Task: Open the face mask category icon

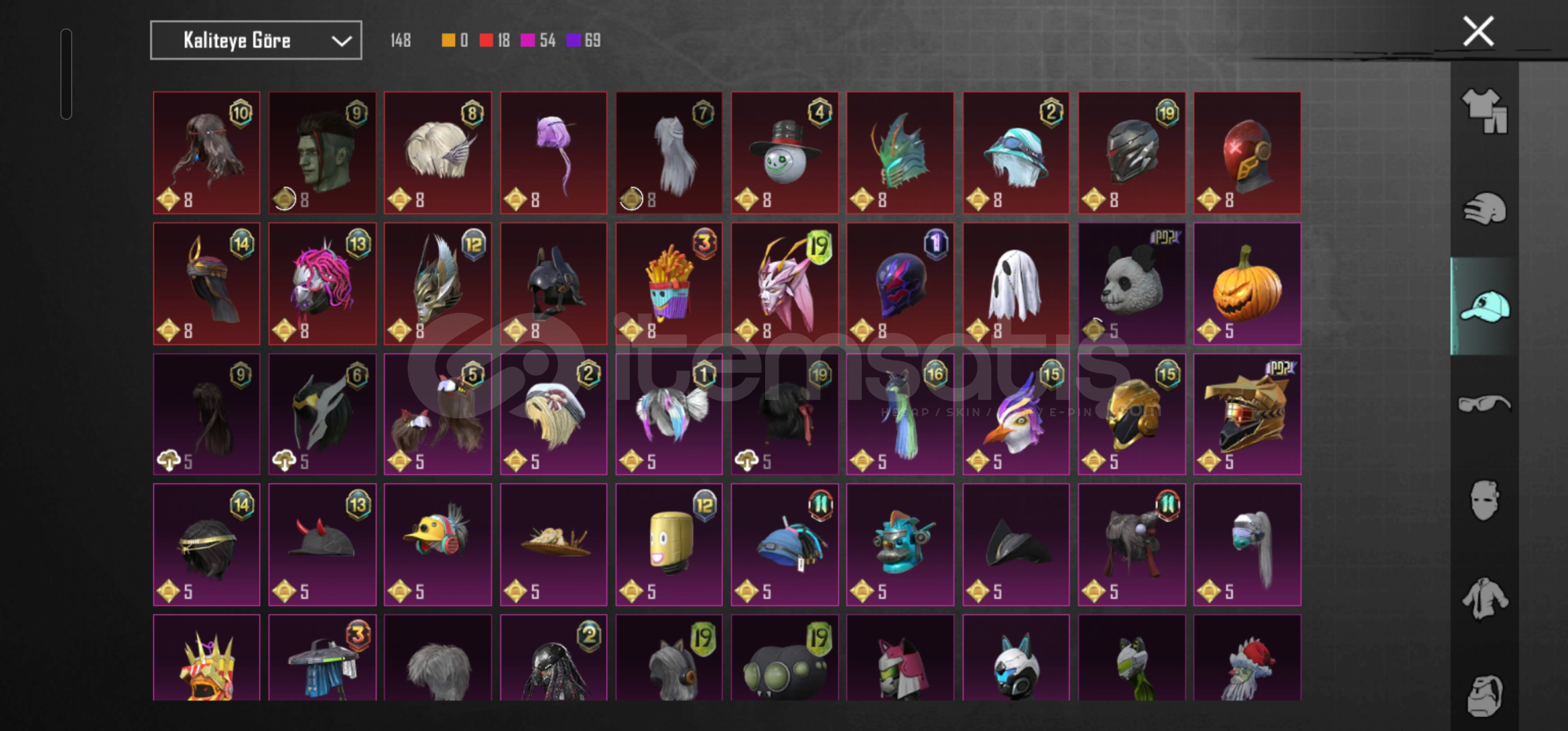Action: (x=1484, y=500)
